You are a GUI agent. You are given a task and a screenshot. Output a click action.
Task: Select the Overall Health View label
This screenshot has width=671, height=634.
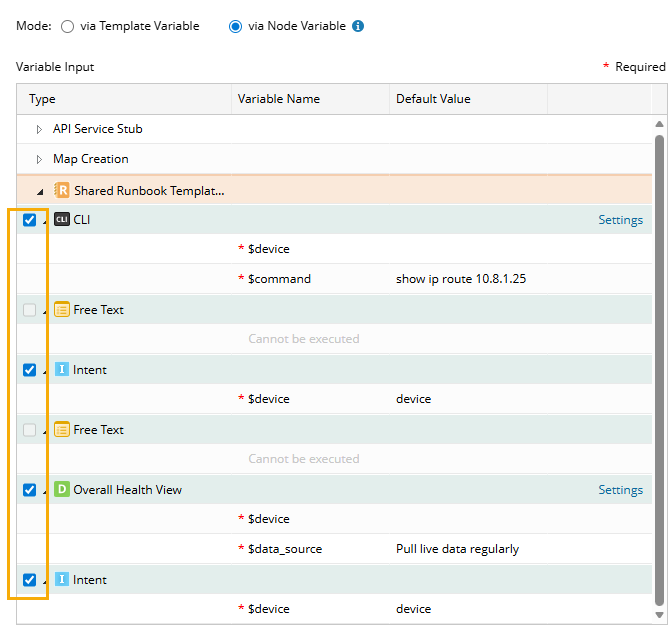coord(128,490)
